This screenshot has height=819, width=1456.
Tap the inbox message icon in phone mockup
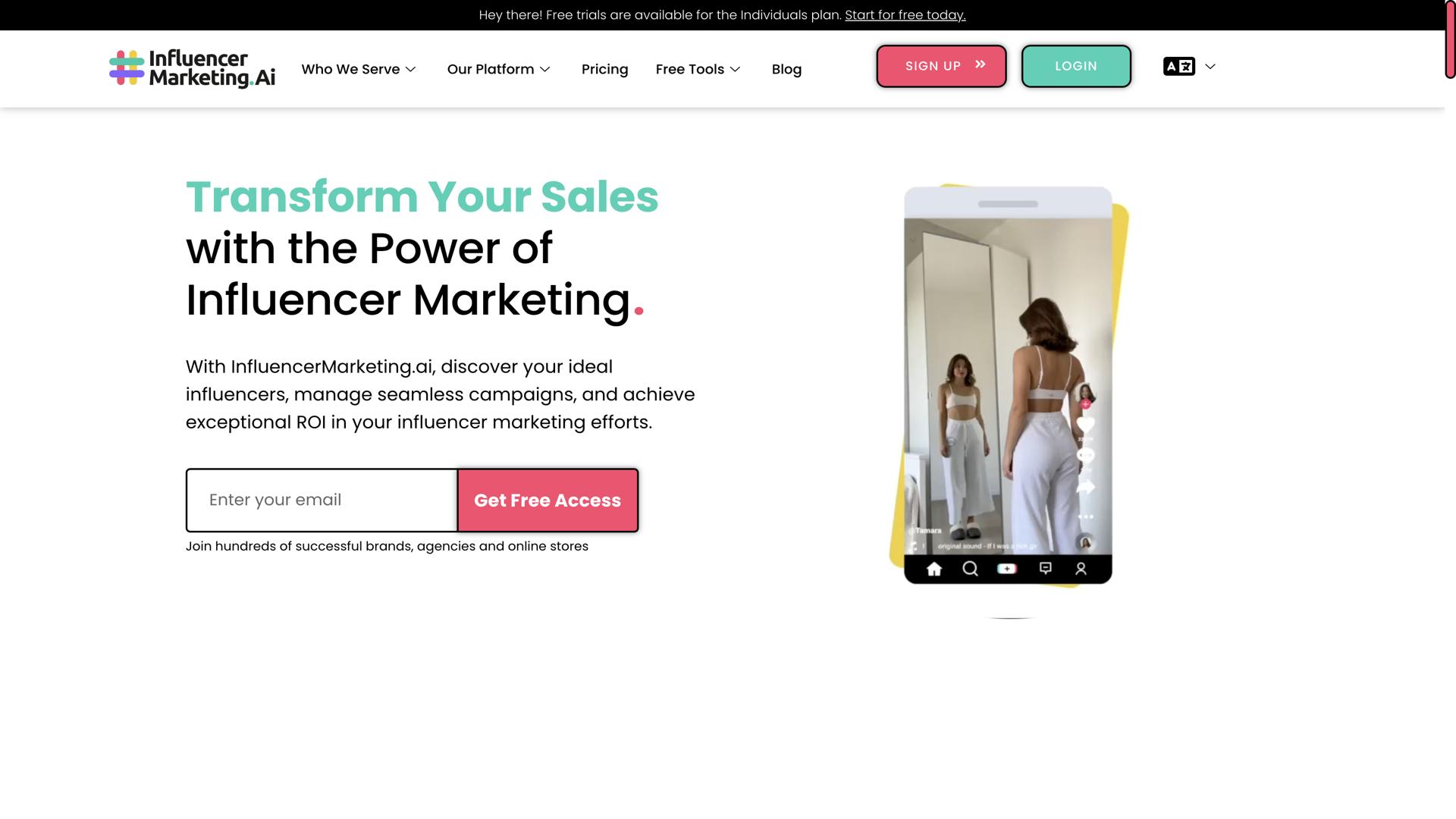(1046, 568)
